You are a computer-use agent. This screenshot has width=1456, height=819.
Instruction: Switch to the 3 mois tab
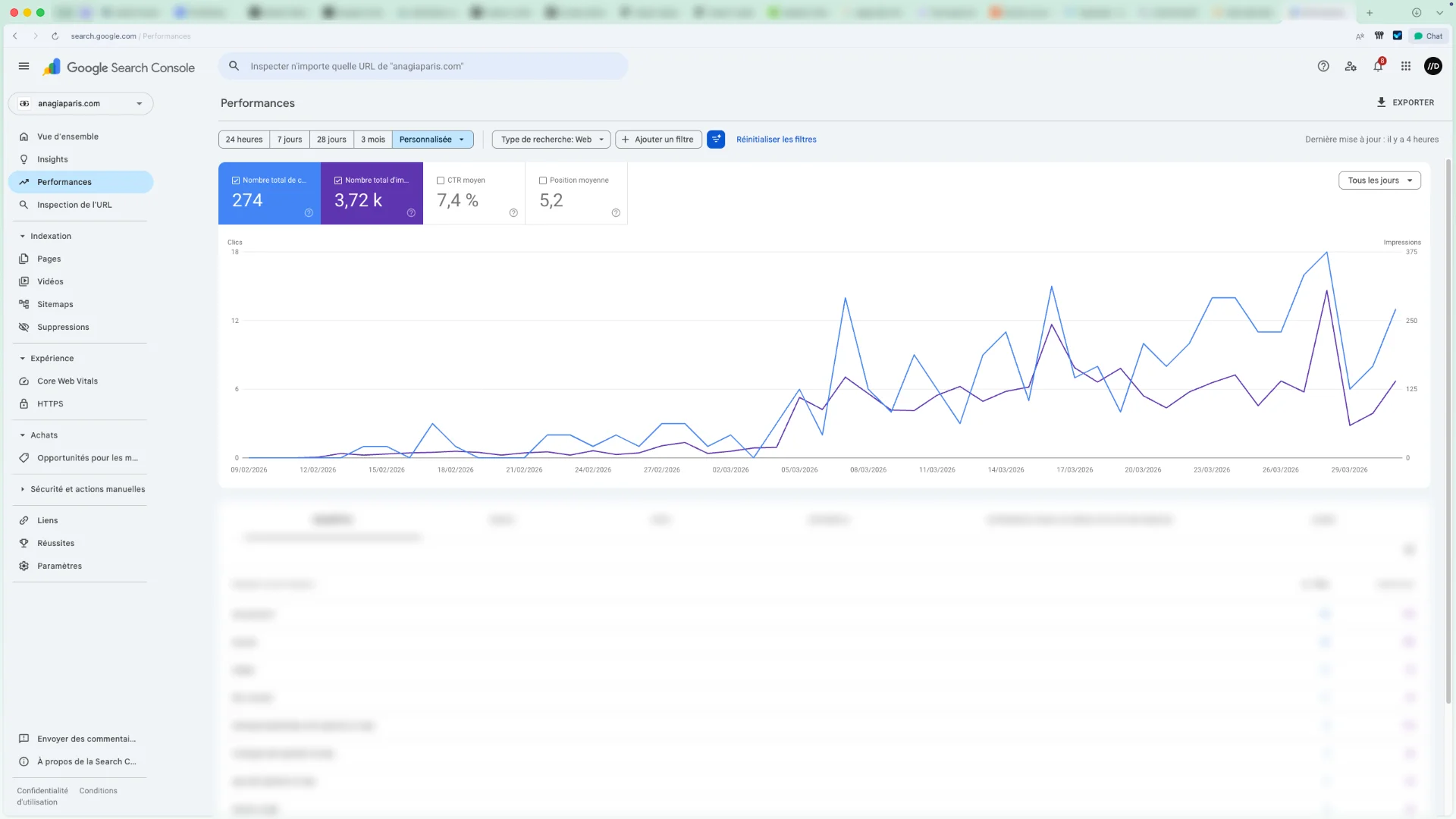(x=372, y=140)
